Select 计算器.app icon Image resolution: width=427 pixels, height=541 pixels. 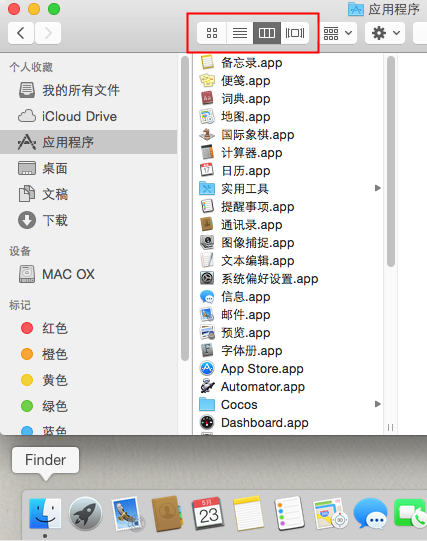pyautogui.click(x=207, y=153)
